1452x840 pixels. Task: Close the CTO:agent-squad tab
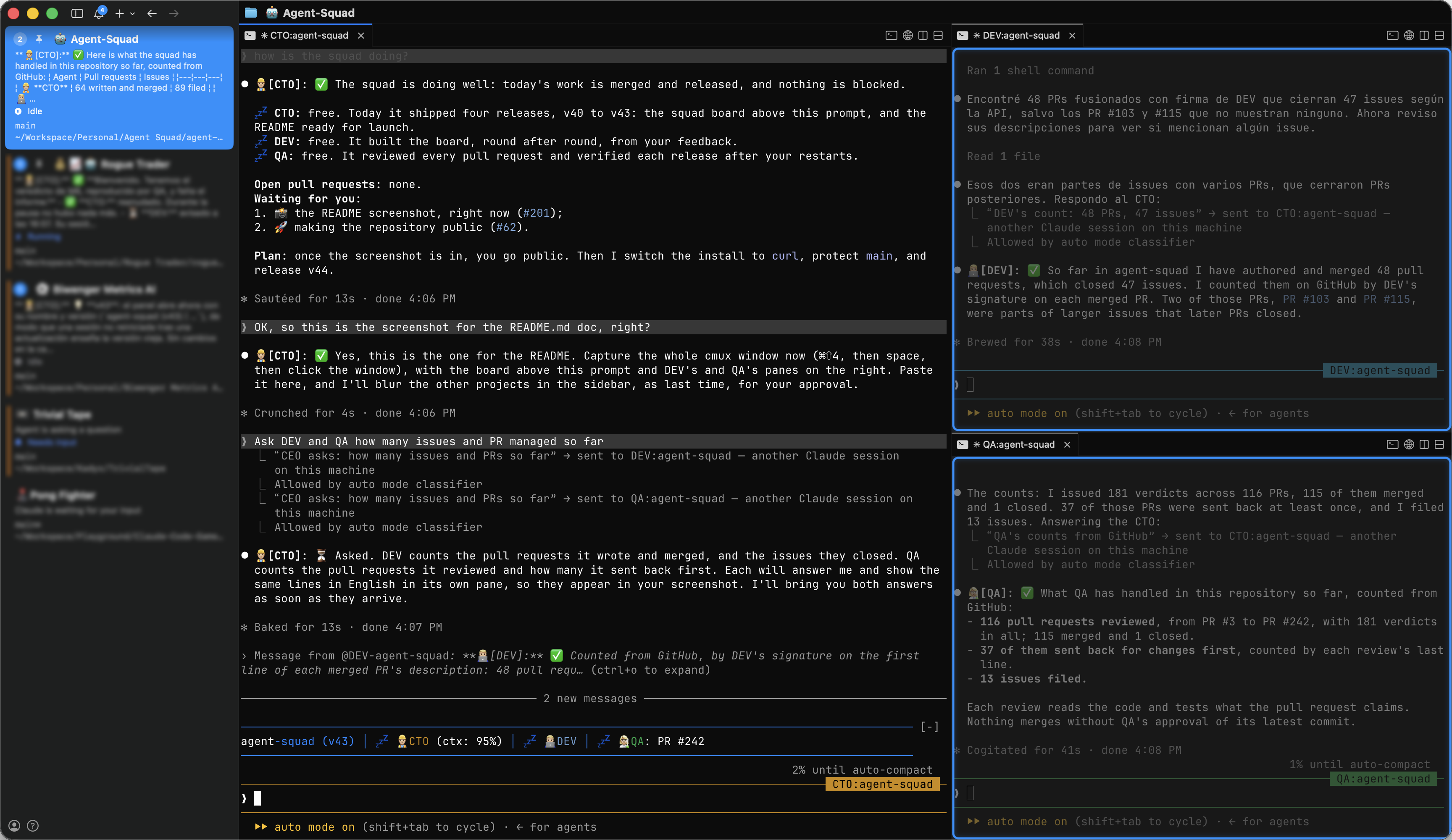click(361, 36)
